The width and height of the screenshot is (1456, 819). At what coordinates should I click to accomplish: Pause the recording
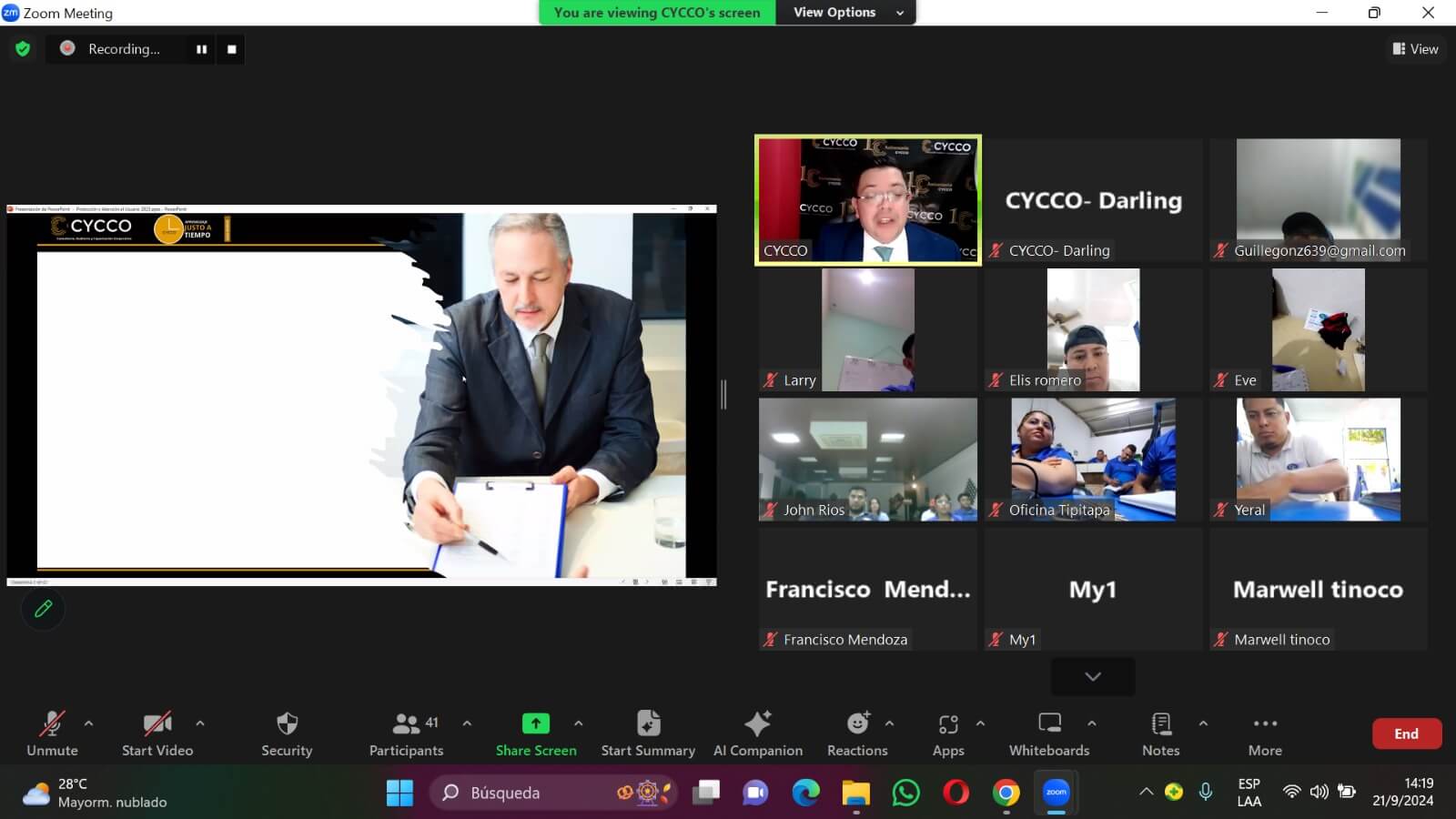point(201,49)
